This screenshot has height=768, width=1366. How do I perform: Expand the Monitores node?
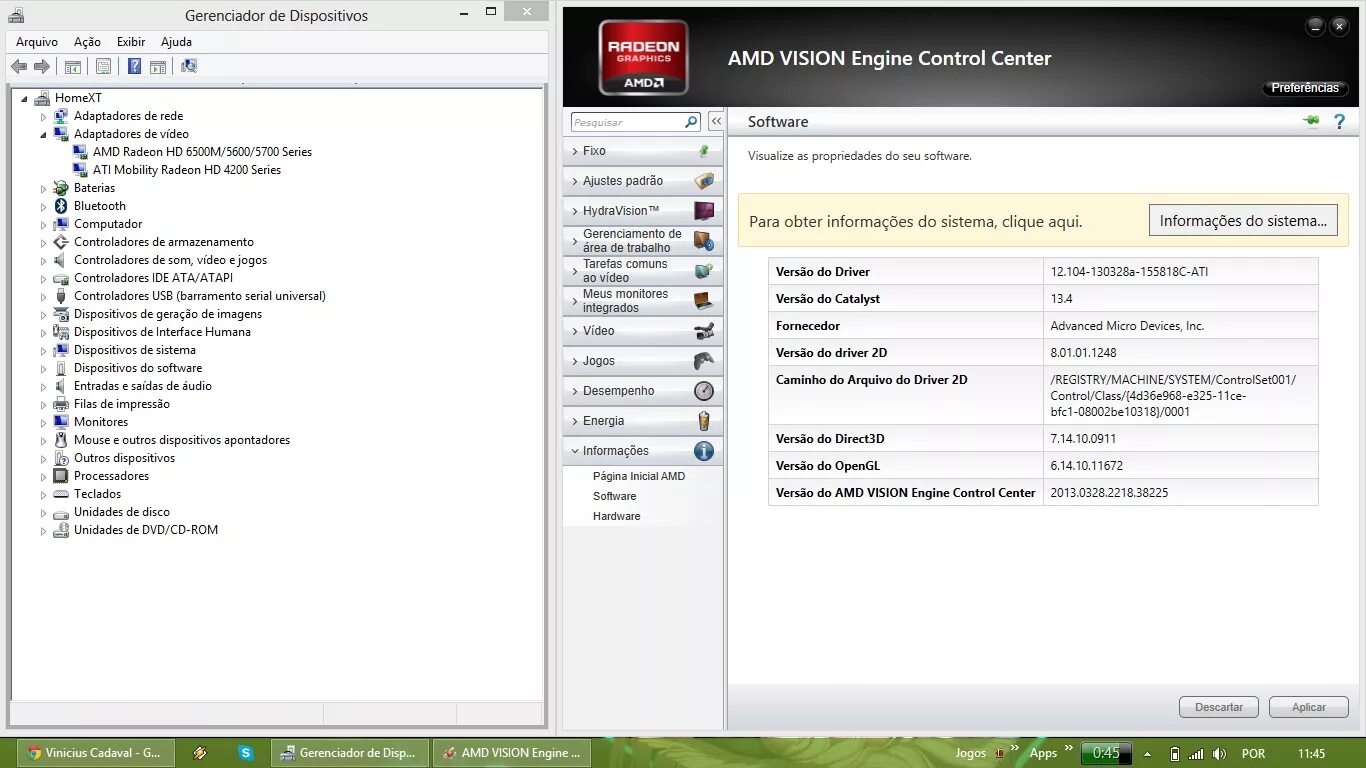(43, 423)
